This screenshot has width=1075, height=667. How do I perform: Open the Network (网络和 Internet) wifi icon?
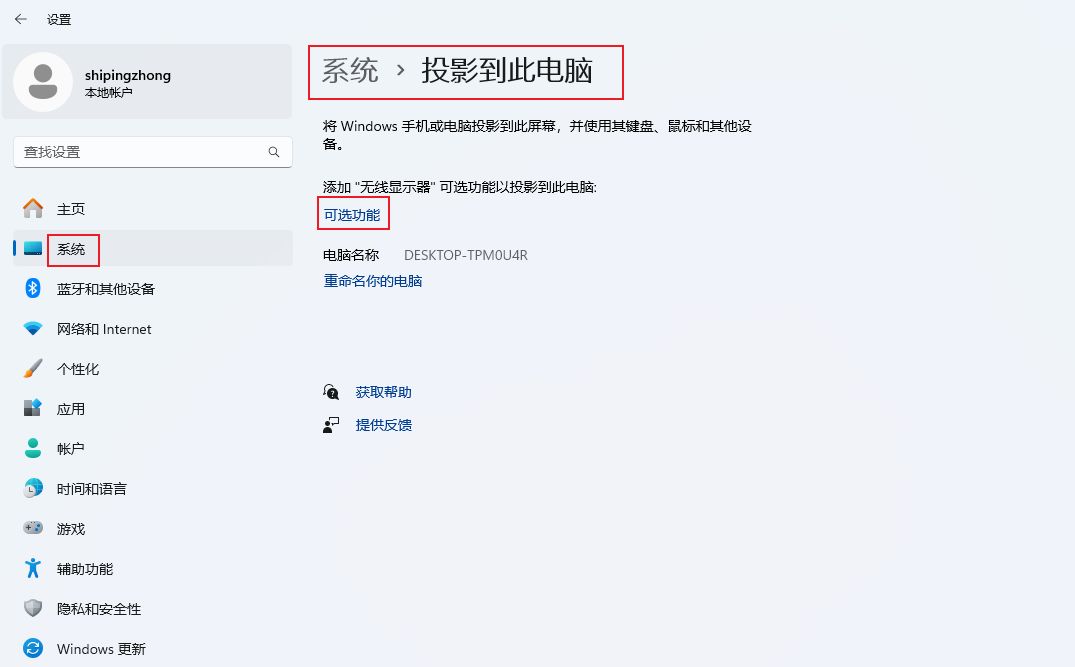(x=33, y=329)
